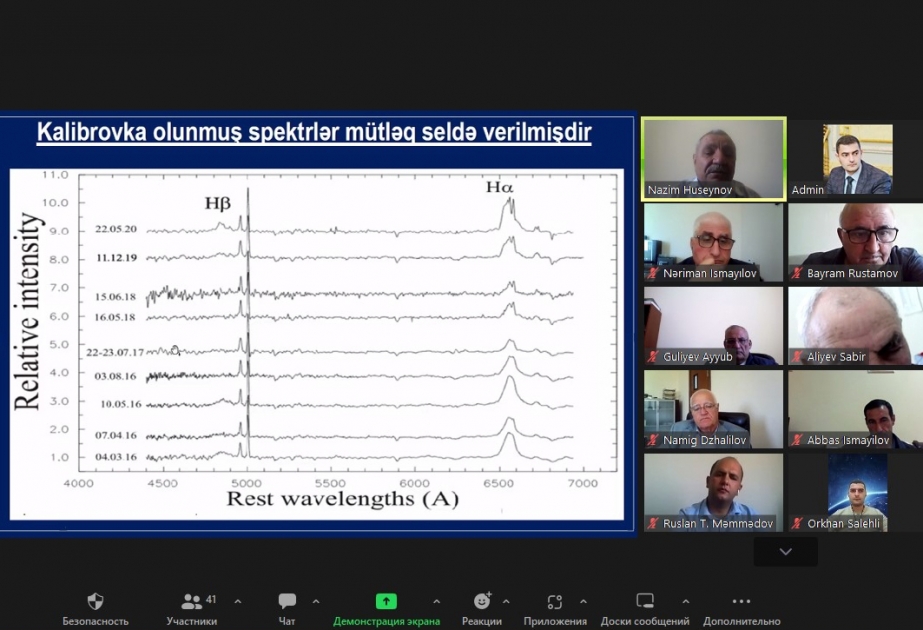Click the Дополнительно label
923x630 pixels.
[742, 621]
